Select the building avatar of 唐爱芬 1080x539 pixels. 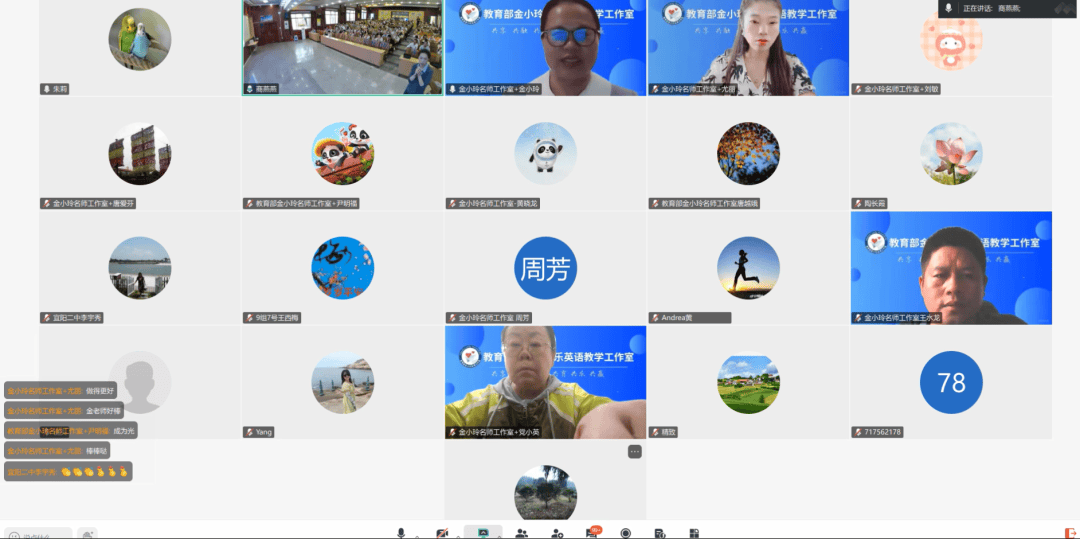tap(140, 154)
